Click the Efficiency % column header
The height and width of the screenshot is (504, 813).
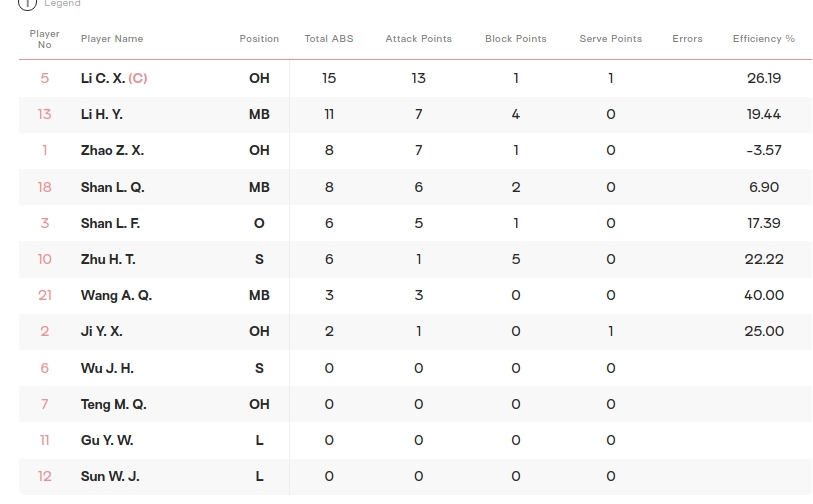tap(763, 39)
